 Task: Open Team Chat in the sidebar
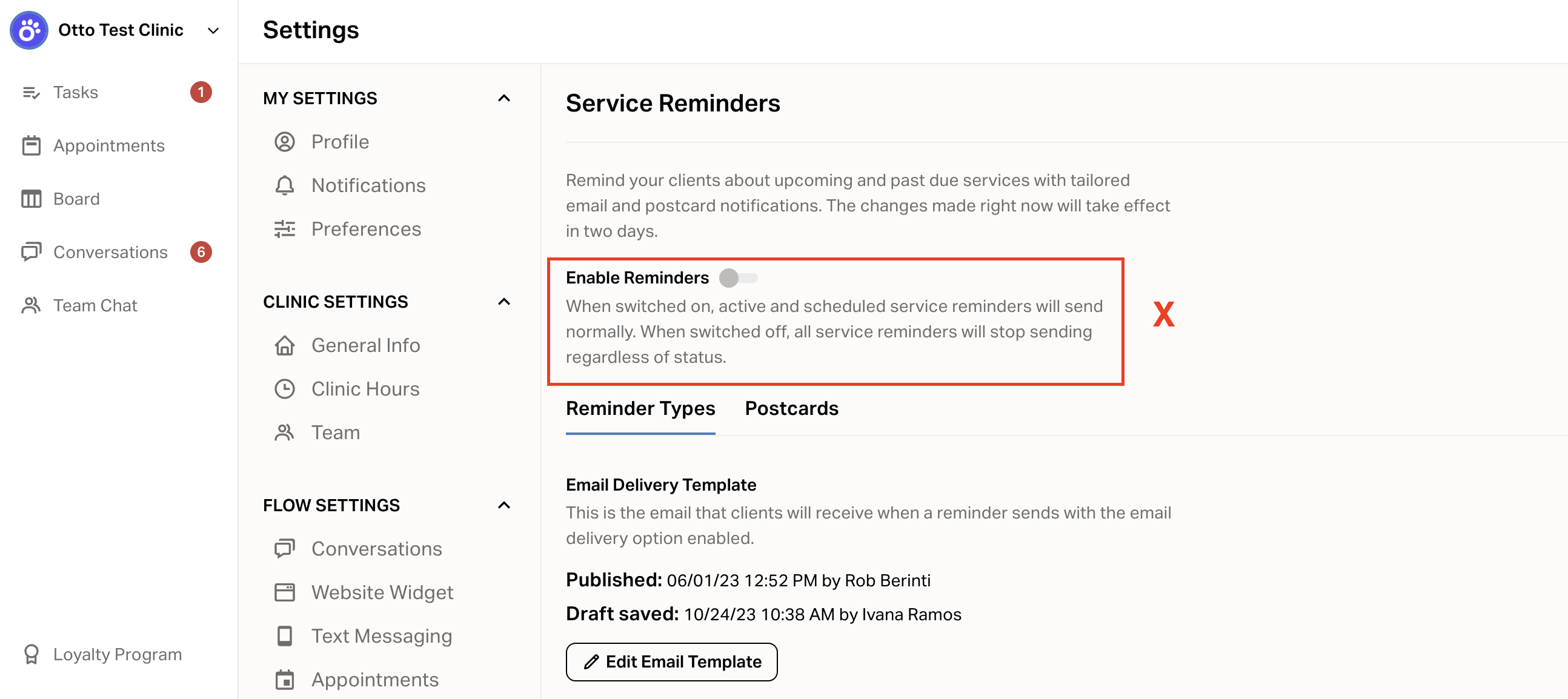pyautogui.click(x=95, y=305)
